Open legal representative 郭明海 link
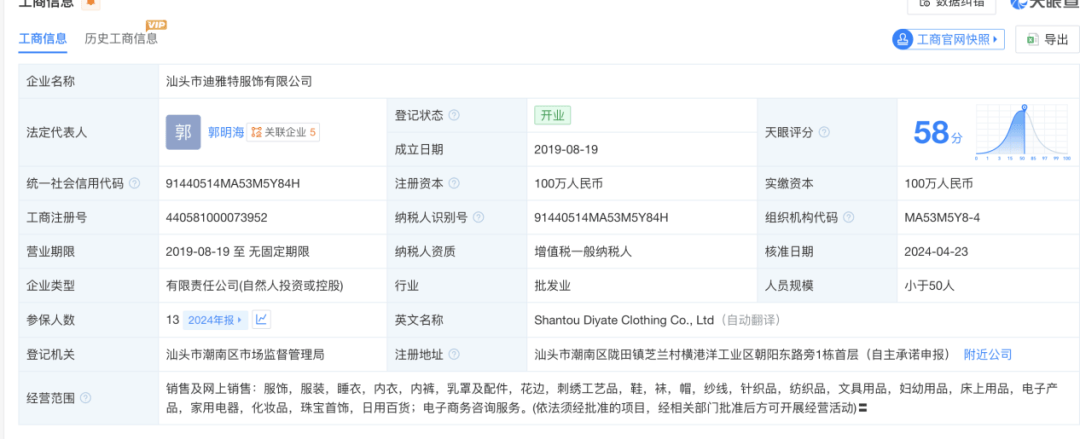1080x439 pixels. point(226,132)
